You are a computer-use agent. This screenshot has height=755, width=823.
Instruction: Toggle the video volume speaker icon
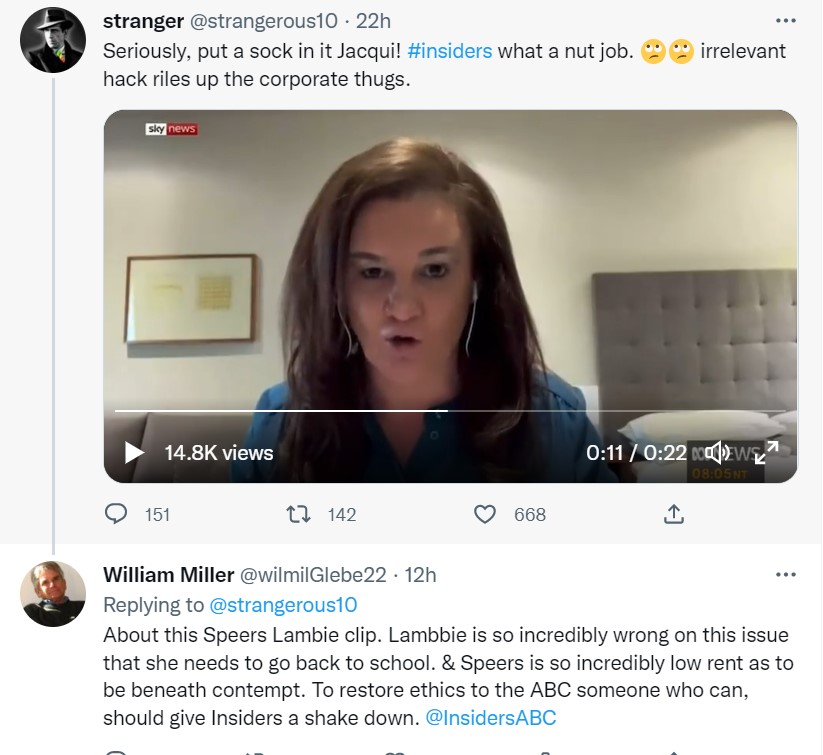[x=717, y=453]
